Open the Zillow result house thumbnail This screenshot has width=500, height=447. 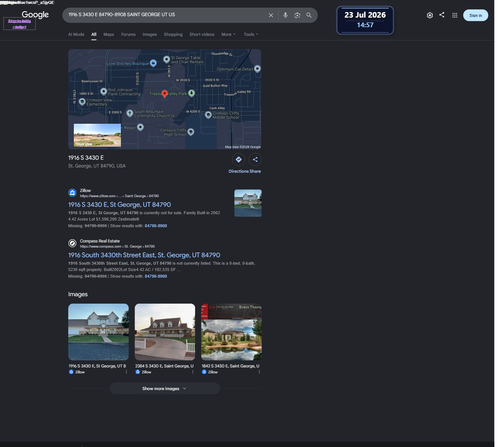pos(248,203)
